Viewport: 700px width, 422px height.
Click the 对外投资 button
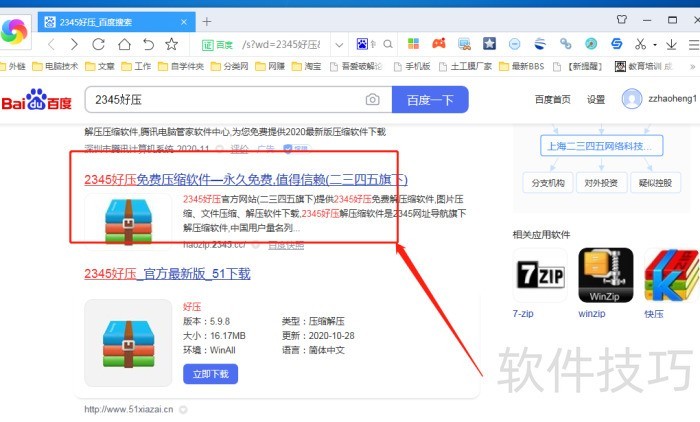coord(601,183)
